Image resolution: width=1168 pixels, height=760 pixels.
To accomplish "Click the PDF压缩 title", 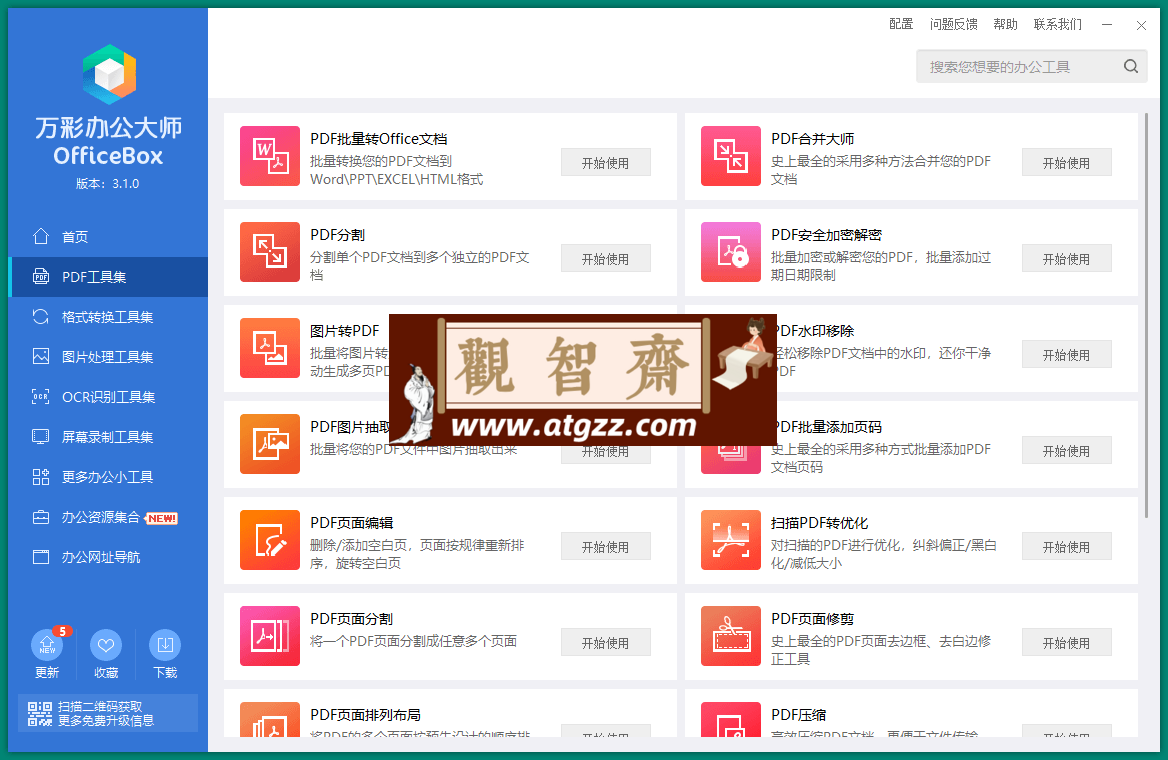I will click(799, 715).
